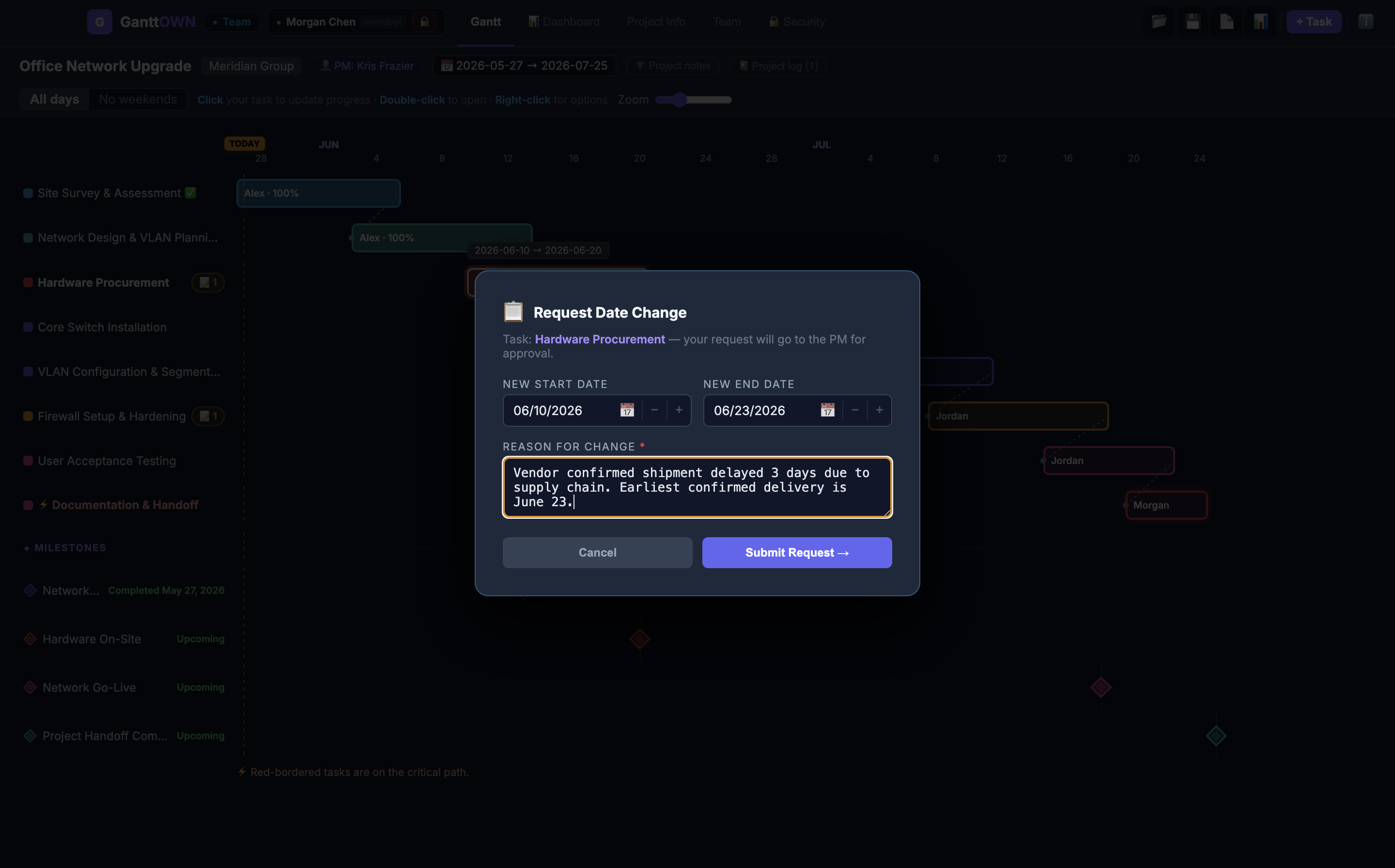Click the Hardware Procurement link in dialog
The height and width of the screenshot is (868, 1395).
pos(600,339)
